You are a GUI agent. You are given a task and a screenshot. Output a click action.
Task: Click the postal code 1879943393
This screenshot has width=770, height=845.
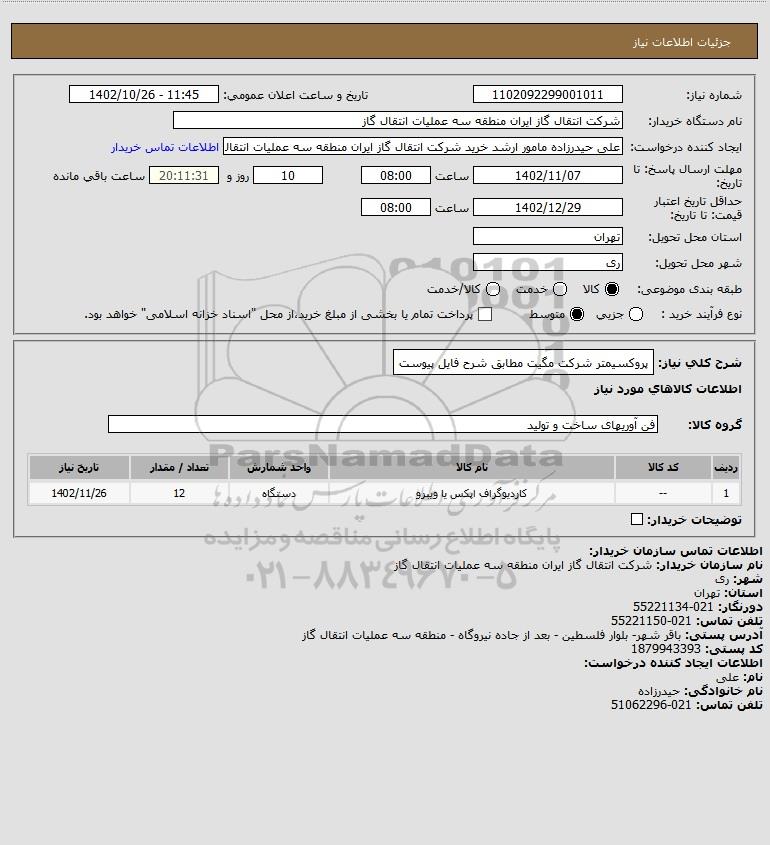pyautogui.click(x=666, y=649)
